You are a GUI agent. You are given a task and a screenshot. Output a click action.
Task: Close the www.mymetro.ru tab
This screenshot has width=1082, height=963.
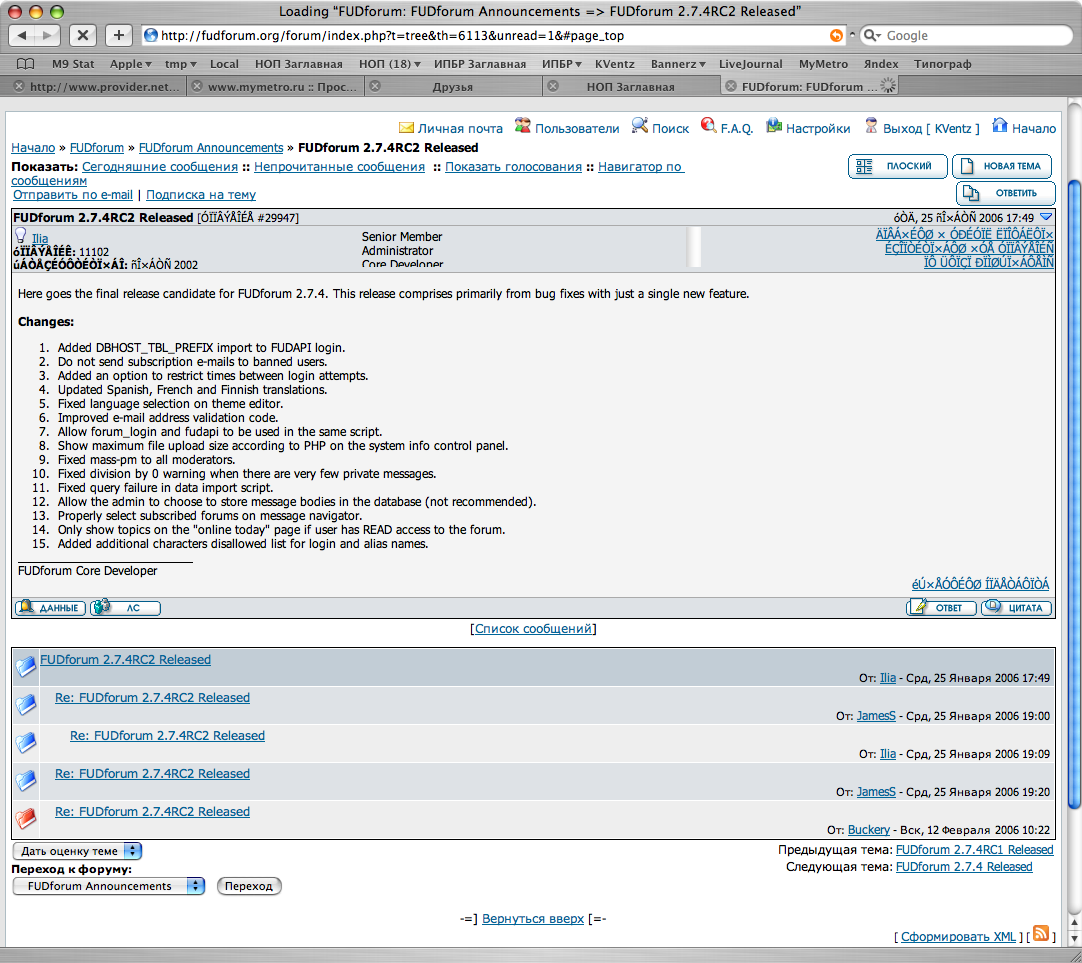[197, 86]
